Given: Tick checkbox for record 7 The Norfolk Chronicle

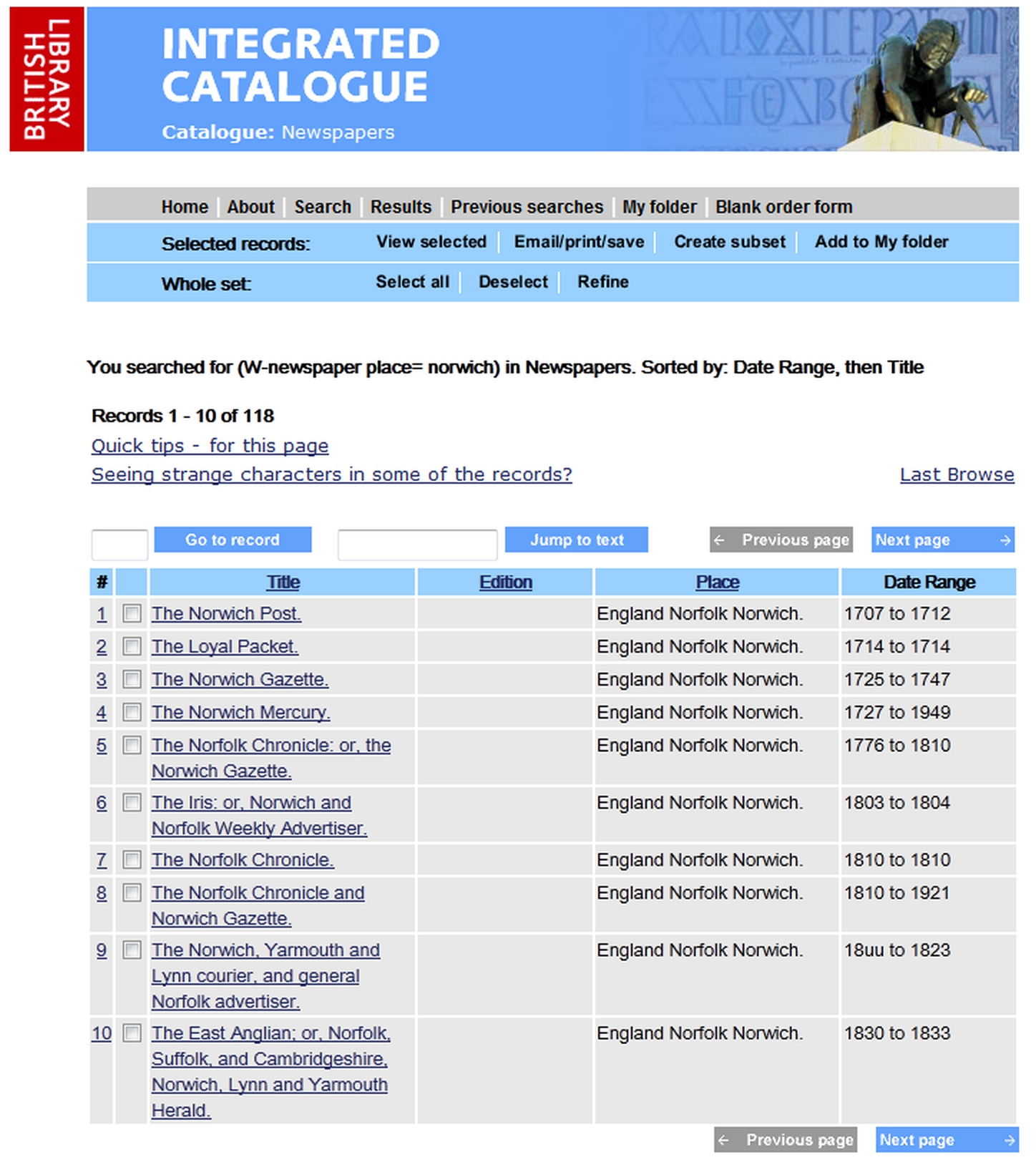Looking at the screenshot, I should click(x=132, y=859).
